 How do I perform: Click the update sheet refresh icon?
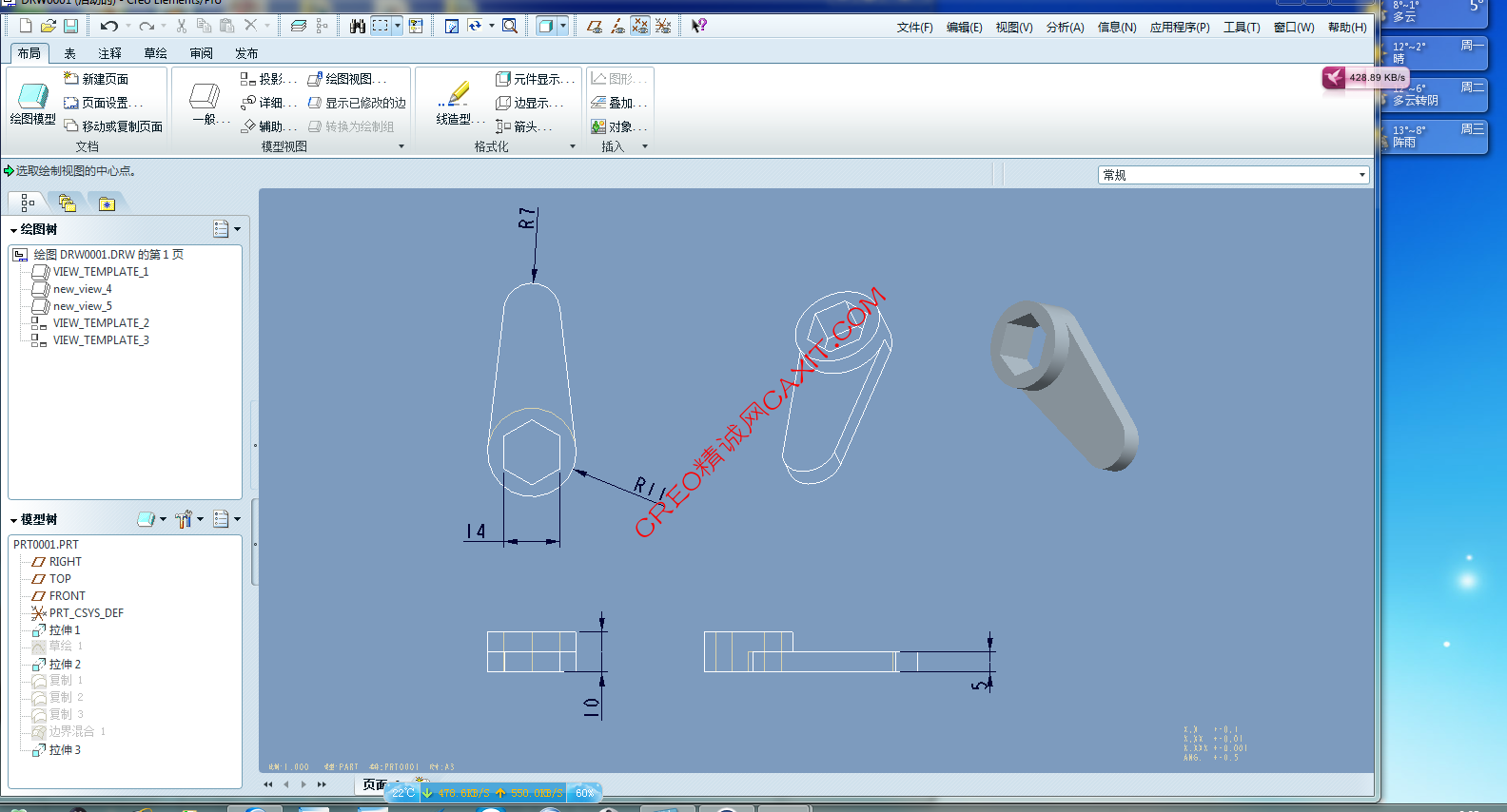pyautogui.click(x=475, y=27)
